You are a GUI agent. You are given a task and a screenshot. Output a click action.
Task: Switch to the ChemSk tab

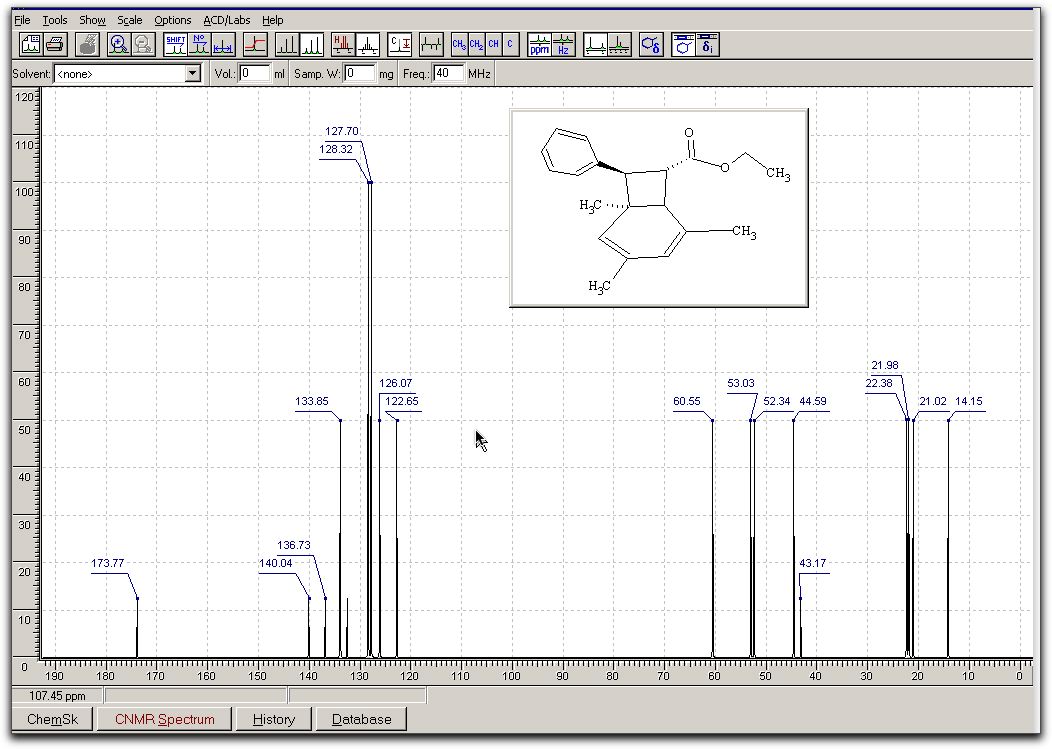point(52,719)
